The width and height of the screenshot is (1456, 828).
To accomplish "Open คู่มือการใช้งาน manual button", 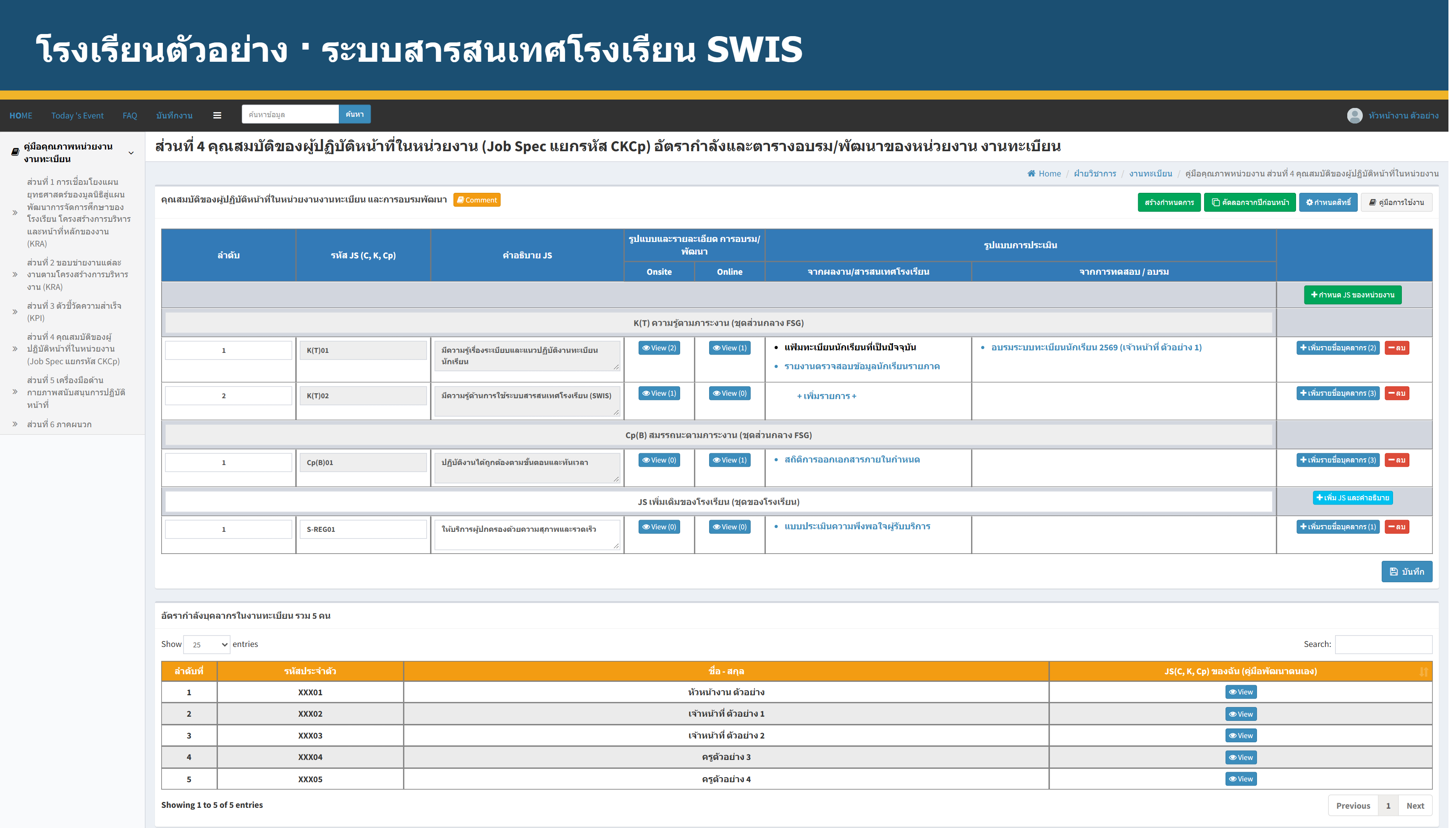I will pos(1396,202).
